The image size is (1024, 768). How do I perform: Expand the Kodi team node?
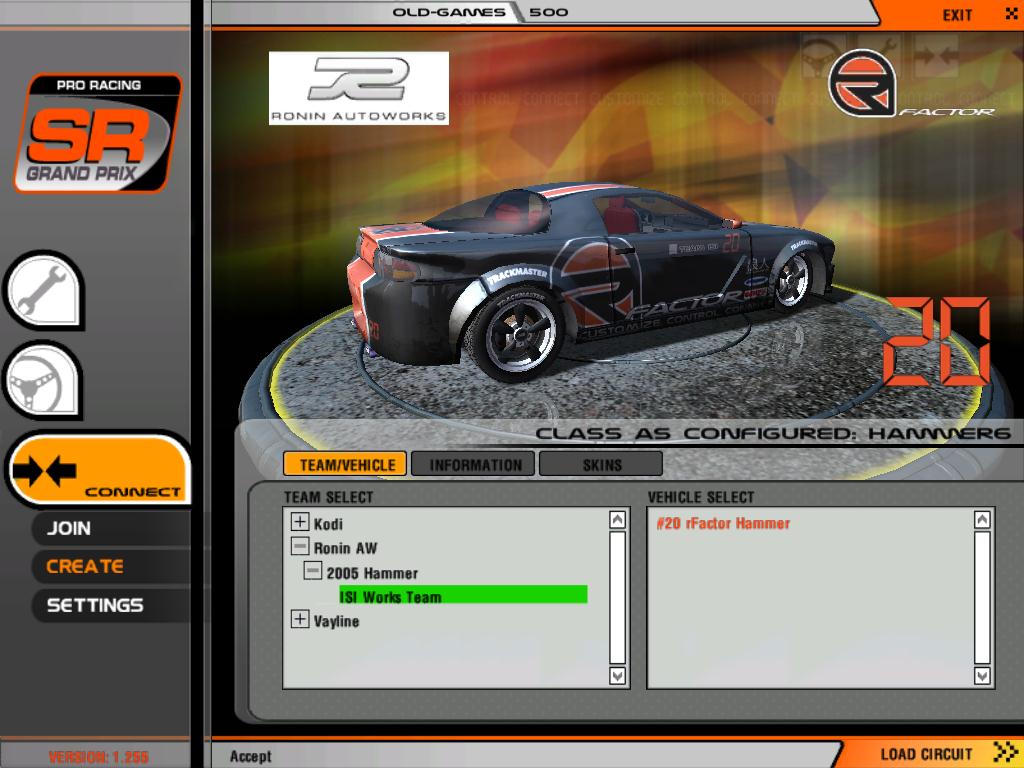pos(300,522)
